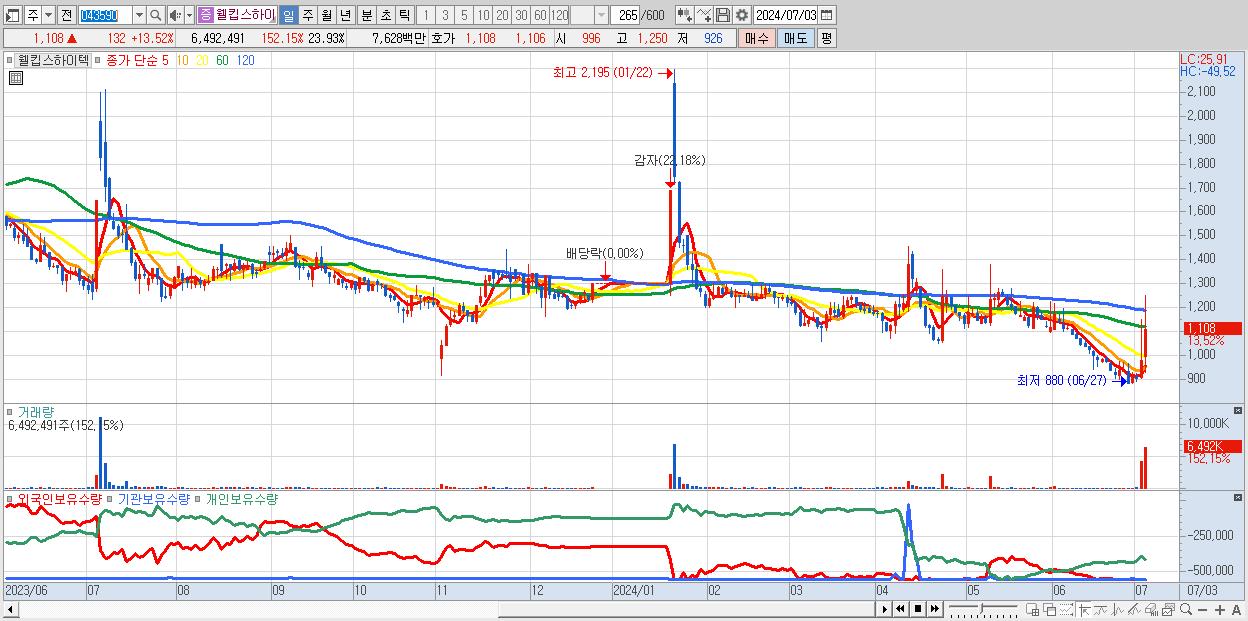Open stock search magnifier icon
Screen dimensions: 1248x621
pyautogui.click(x=156, y=15)
